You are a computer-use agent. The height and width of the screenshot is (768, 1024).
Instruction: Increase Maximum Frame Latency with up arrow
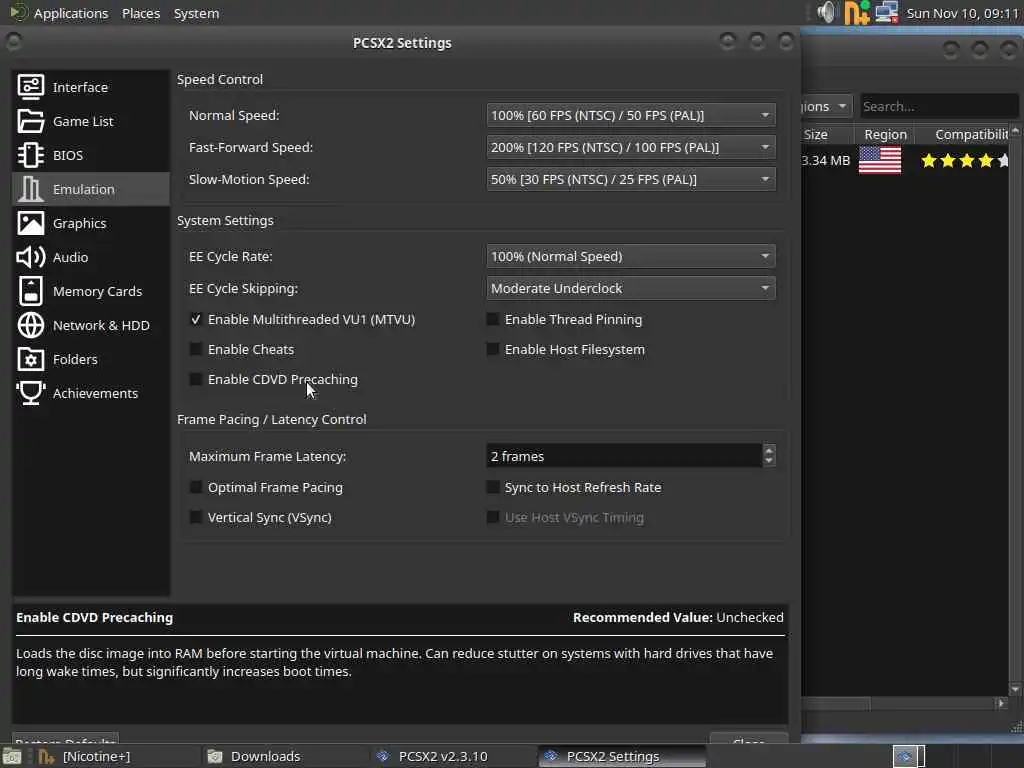click(769, 450)
